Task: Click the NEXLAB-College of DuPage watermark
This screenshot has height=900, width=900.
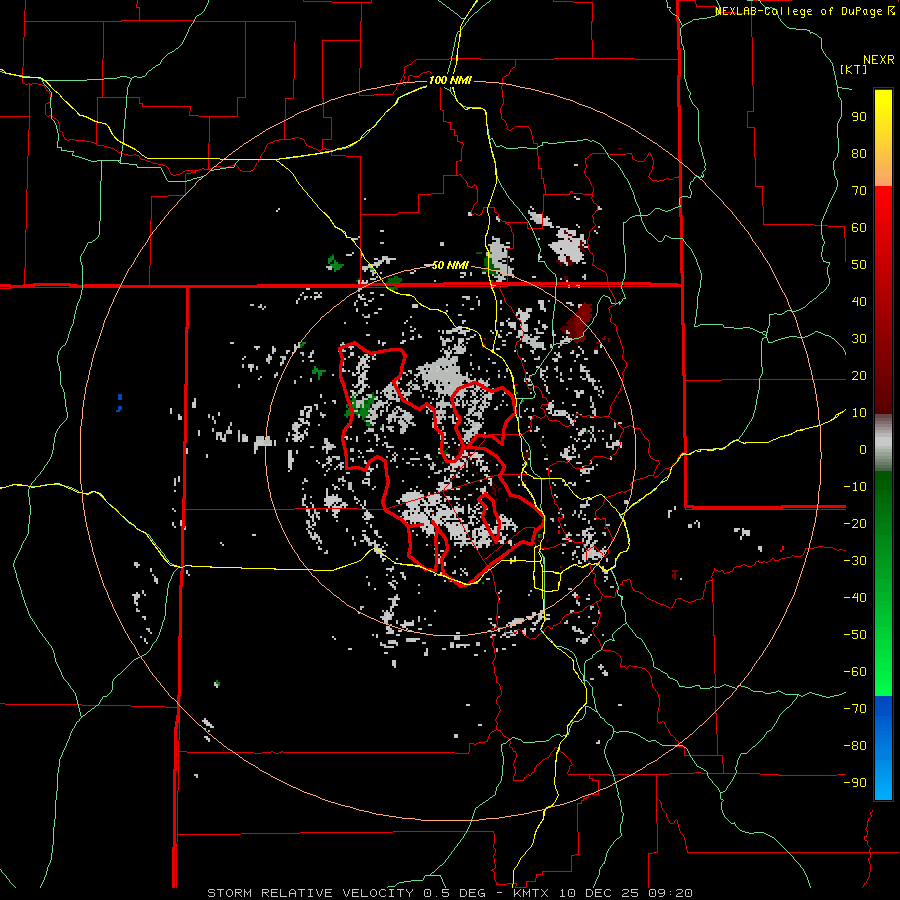Action: tap(805, 11)
